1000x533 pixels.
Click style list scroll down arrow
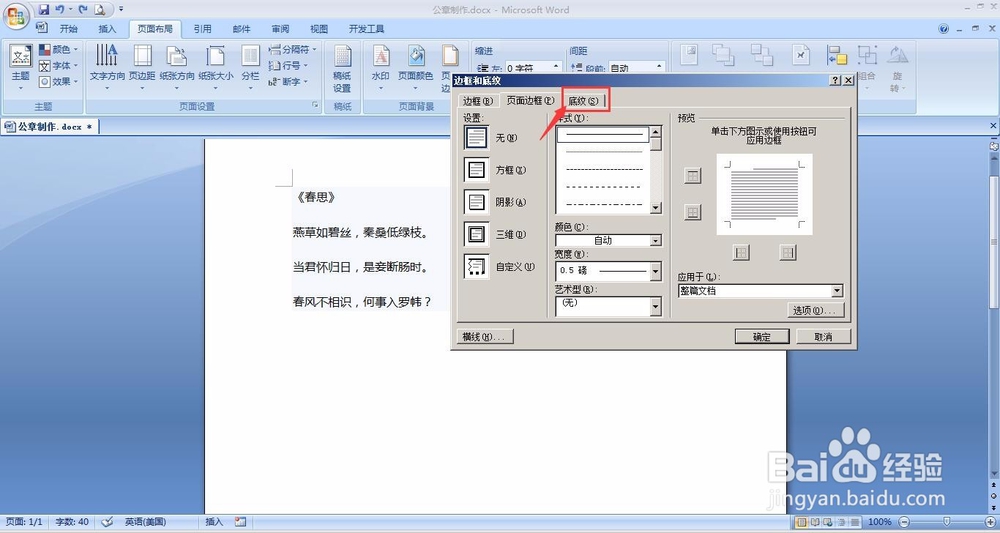pyautogui.click(x=656, y=208)
